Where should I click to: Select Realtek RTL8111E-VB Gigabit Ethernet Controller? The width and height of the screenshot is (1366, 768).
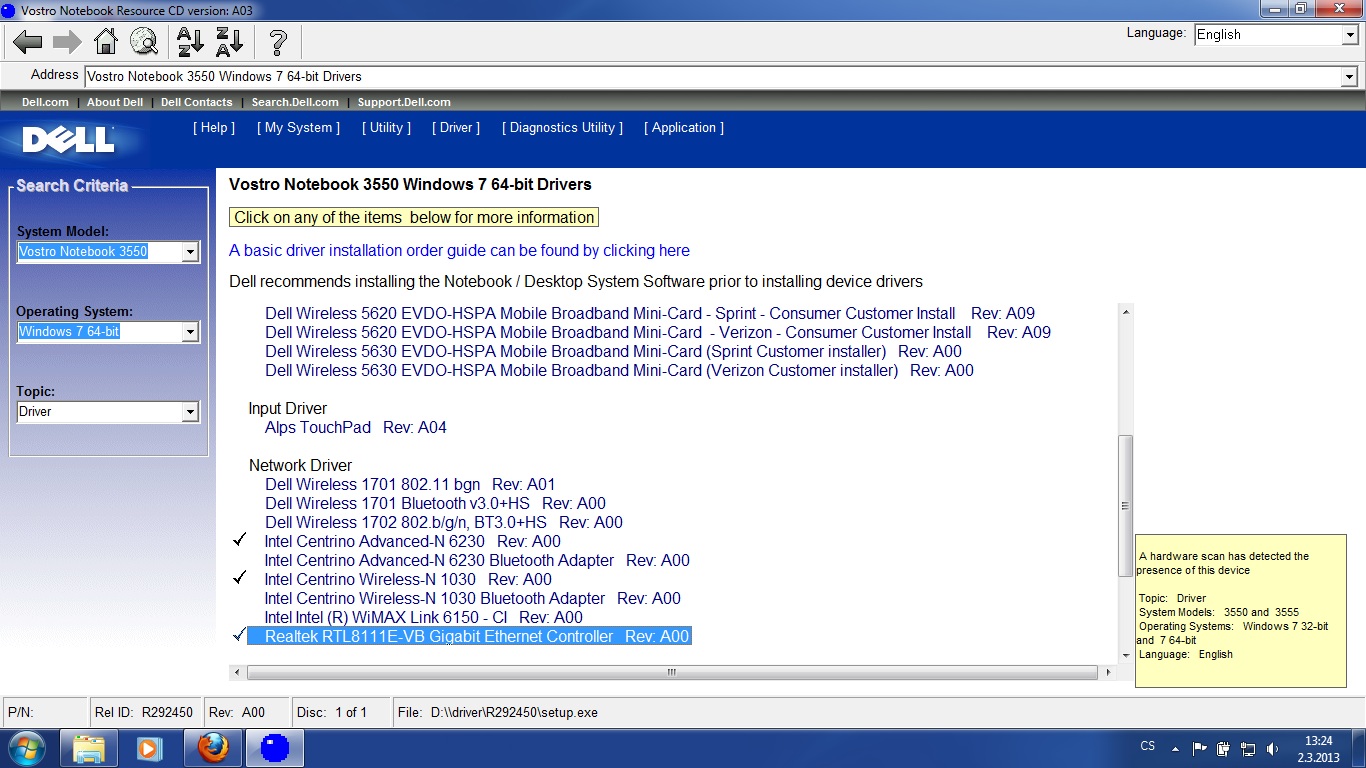(469, 637)
